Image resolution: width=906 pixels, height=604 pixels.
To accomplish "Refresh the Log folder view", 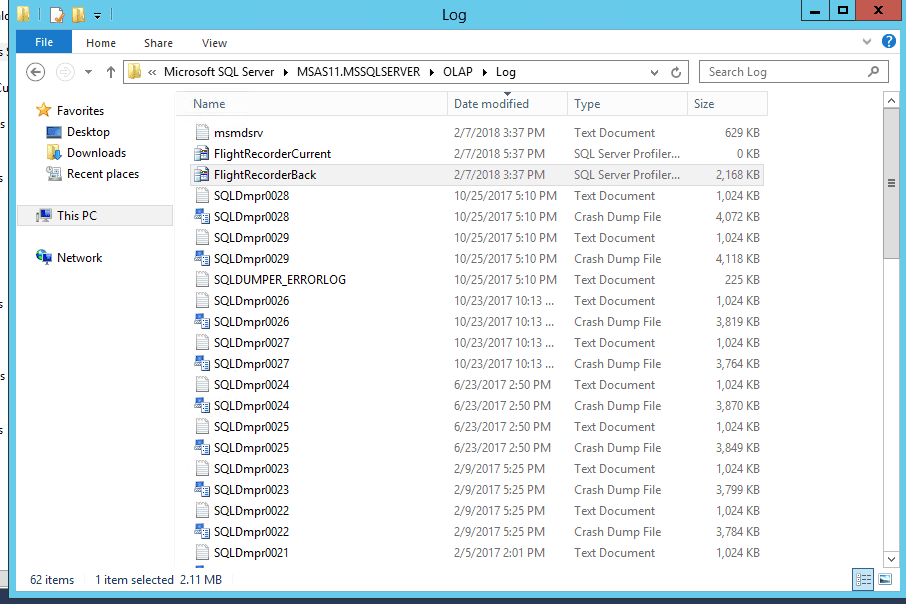I will pos(676,72).
